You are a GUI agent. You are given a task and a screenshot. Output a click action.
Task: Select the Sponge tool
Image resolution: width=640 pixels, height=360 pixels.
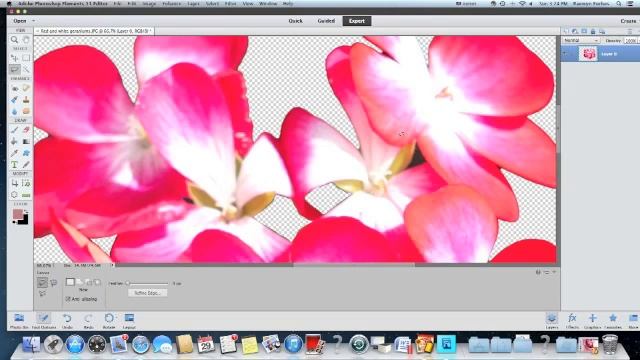26,111
